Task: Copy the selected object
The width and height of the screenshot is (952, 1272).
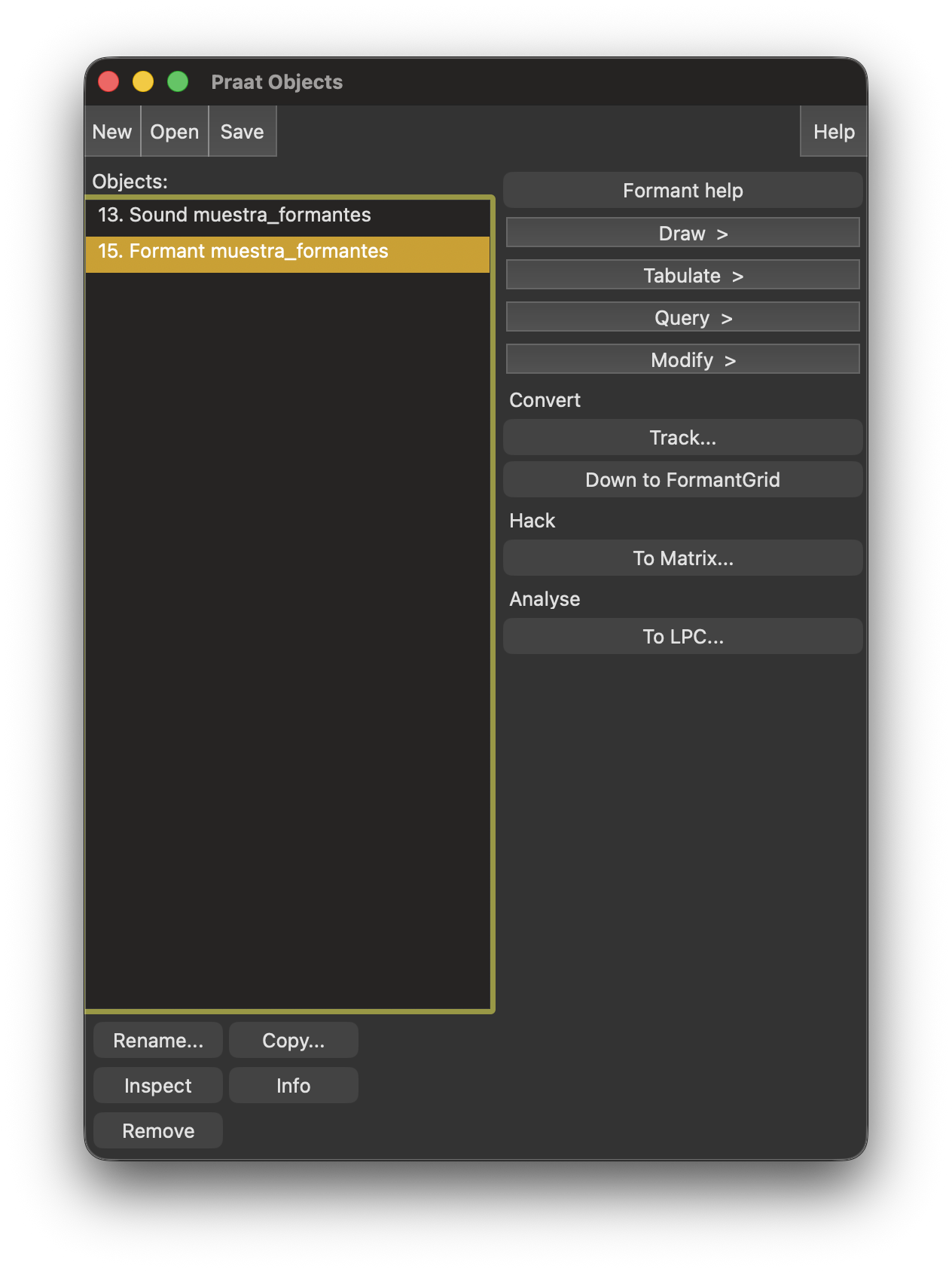Action: tap(293, 1041)
